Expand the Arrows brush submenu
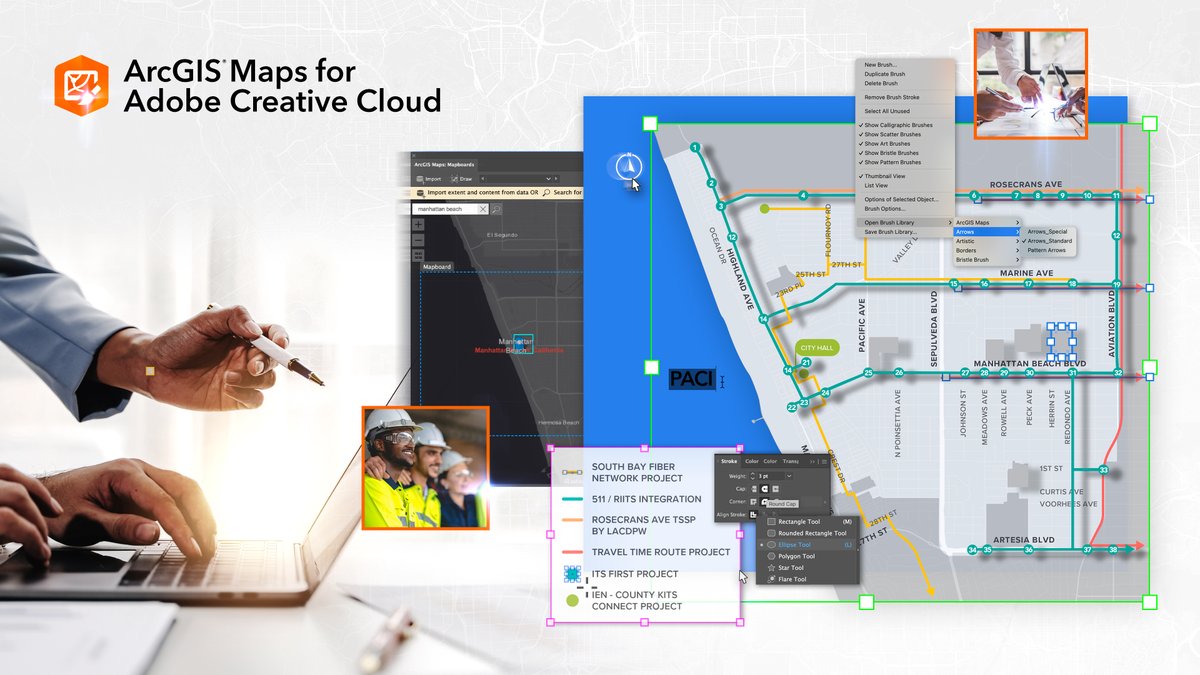Screen dimensions: 1200x675 click(x=988, y=231)
